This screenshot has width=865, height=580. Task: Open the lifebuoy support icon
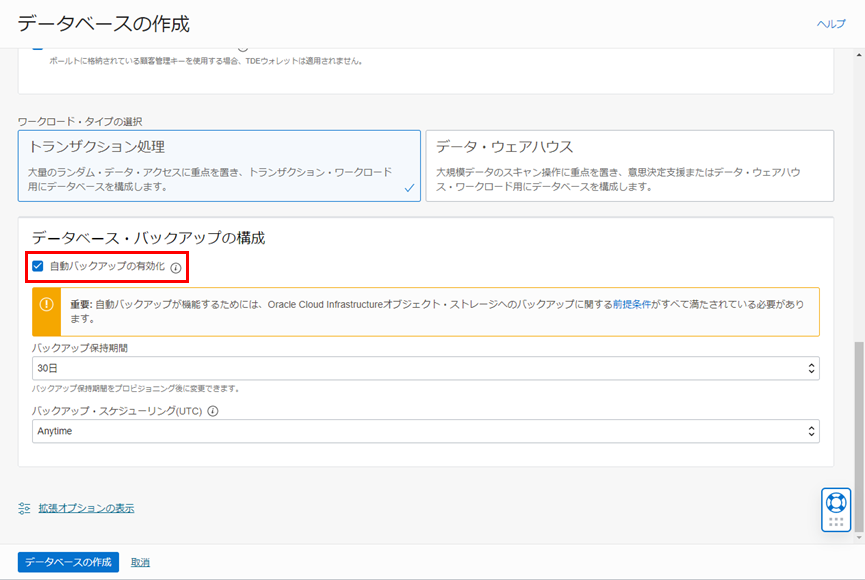[836, 502]
